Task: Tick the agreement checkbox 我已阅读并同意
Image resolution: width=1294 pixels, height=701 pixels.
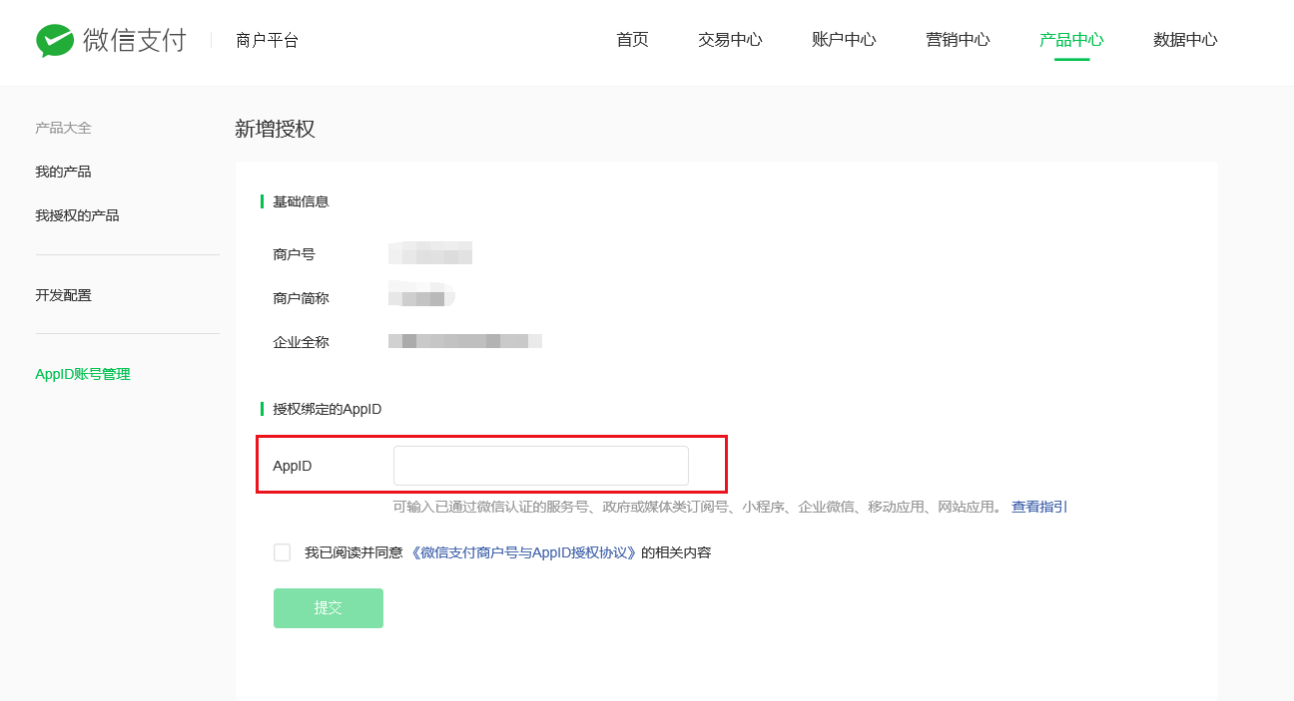Action: tap(282, 552)
